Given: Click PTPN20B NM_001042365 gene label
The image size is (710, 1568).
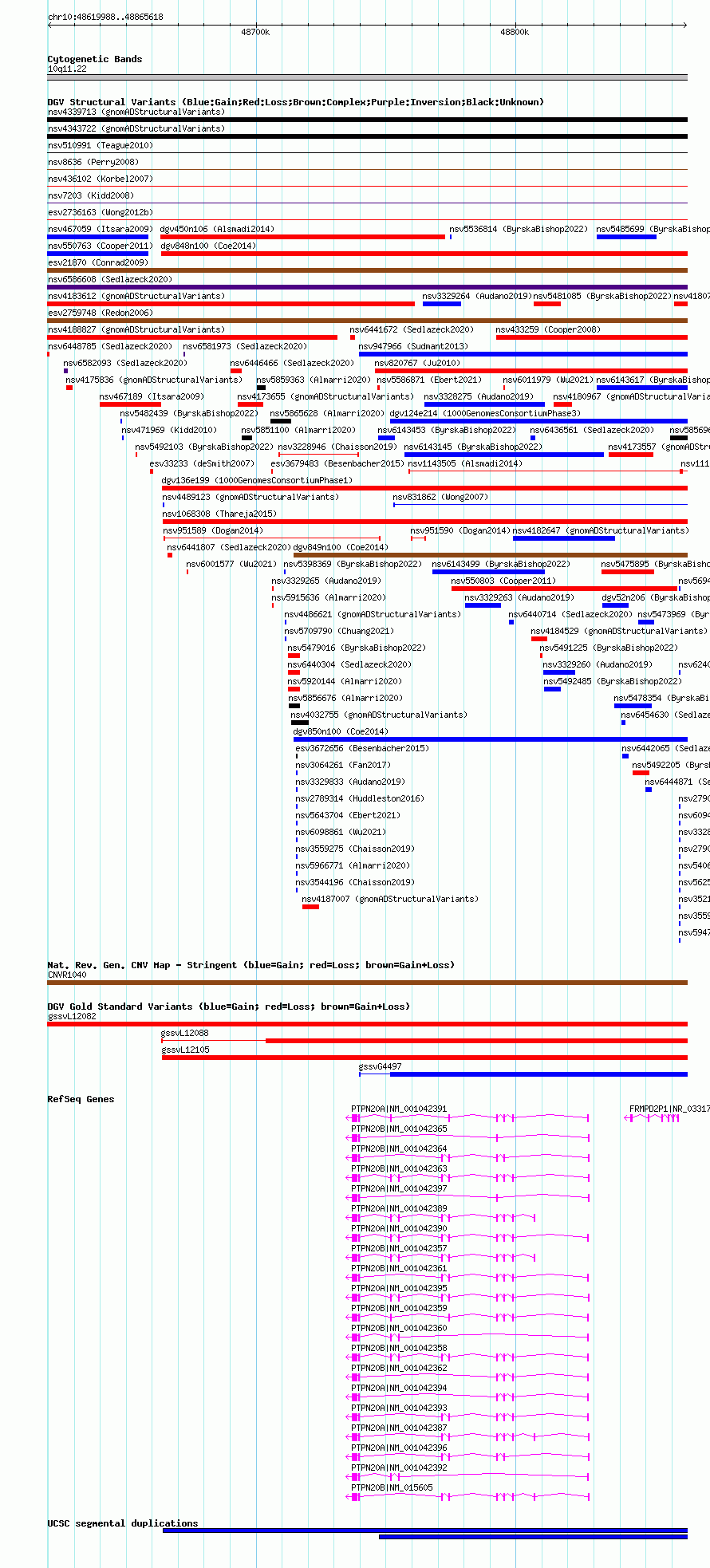Looking at the screenshot, I should 399,1129.
